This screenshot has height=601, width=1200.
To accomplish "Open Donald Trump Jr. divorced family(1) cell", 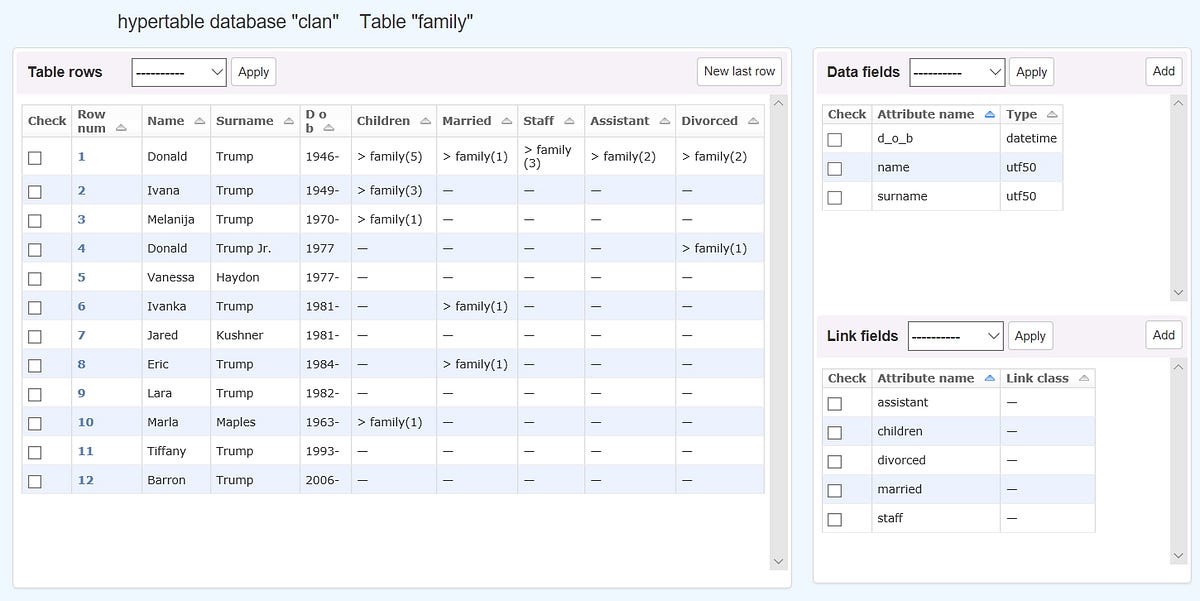I will [714, 249].
